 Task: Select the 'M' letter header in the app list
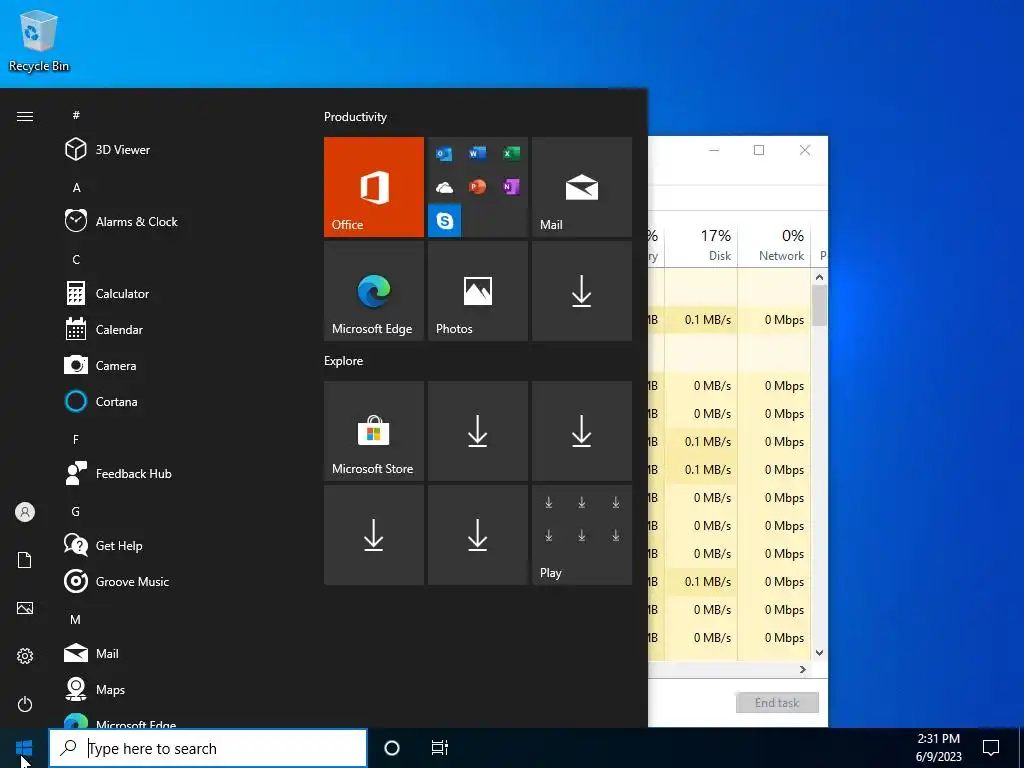click(x=76, y=620)
